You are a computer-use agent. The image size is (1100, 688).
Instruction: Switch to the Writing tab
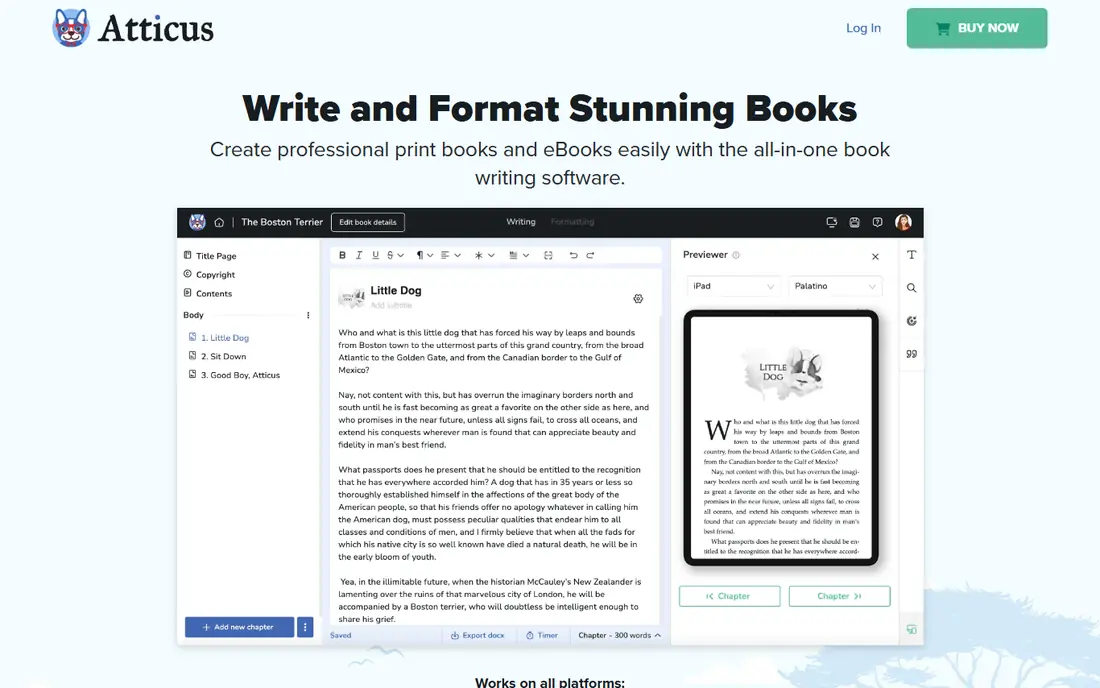click(521, 222)
